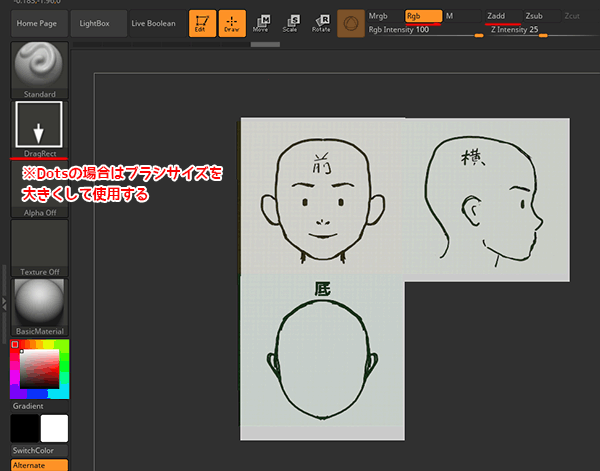
Task: Open the DragRect stroke selector
Action: click(39, 128)
